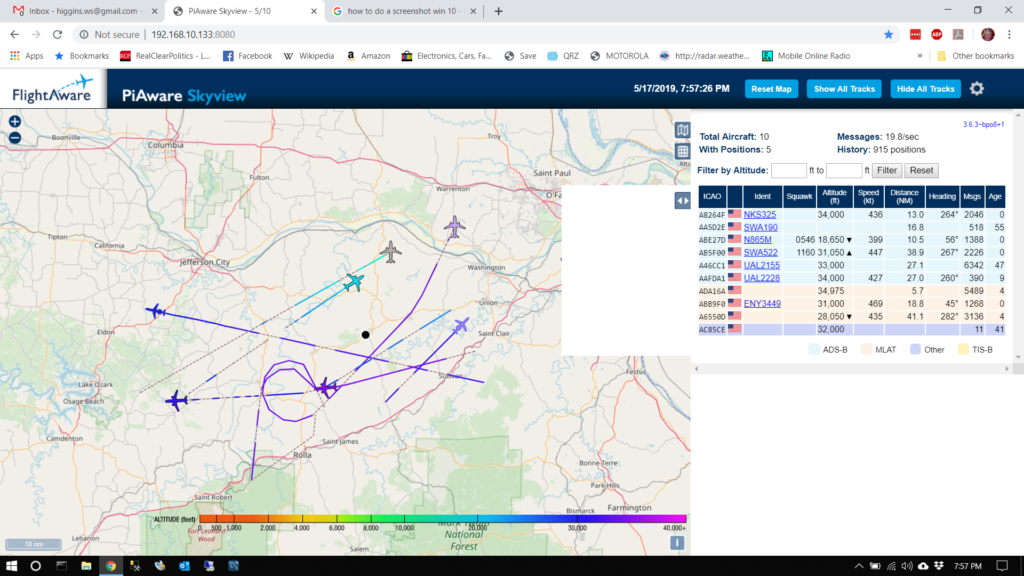The width and height of the screenshot is (1024, 576).
Task: Open File Explorer from taskbar
Action: click(86, 566)
